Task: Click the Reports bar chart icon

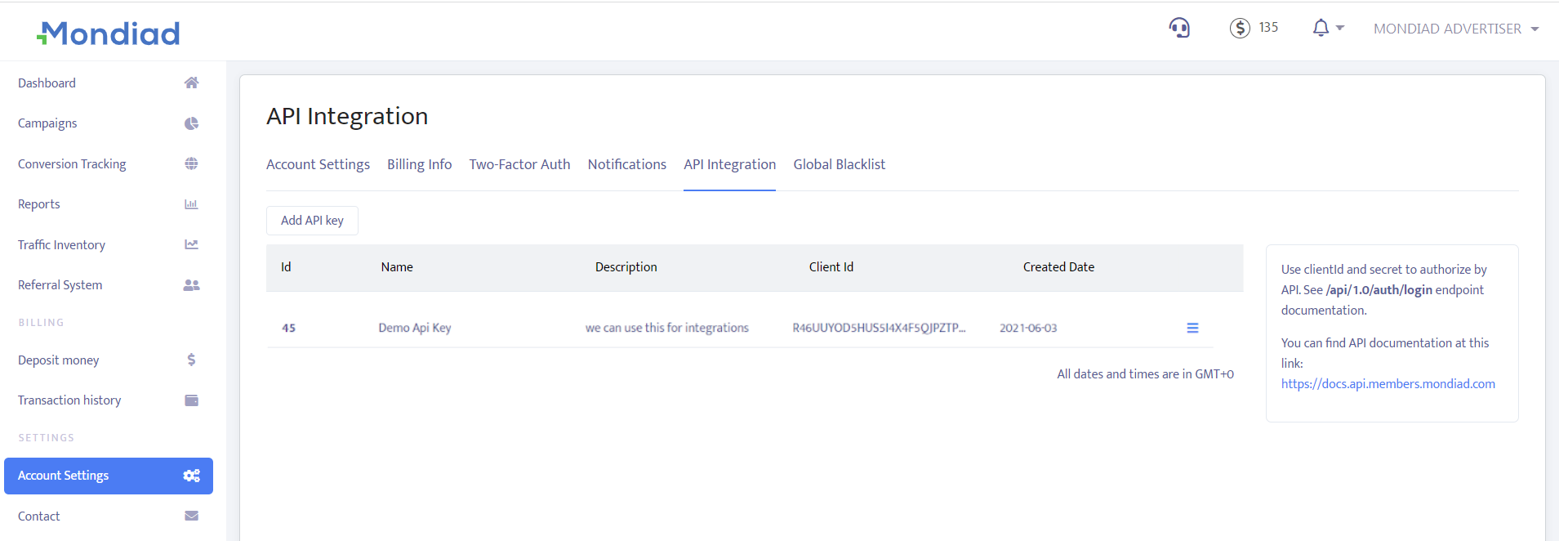Action: pyautogui.click(x=191, y=204)
